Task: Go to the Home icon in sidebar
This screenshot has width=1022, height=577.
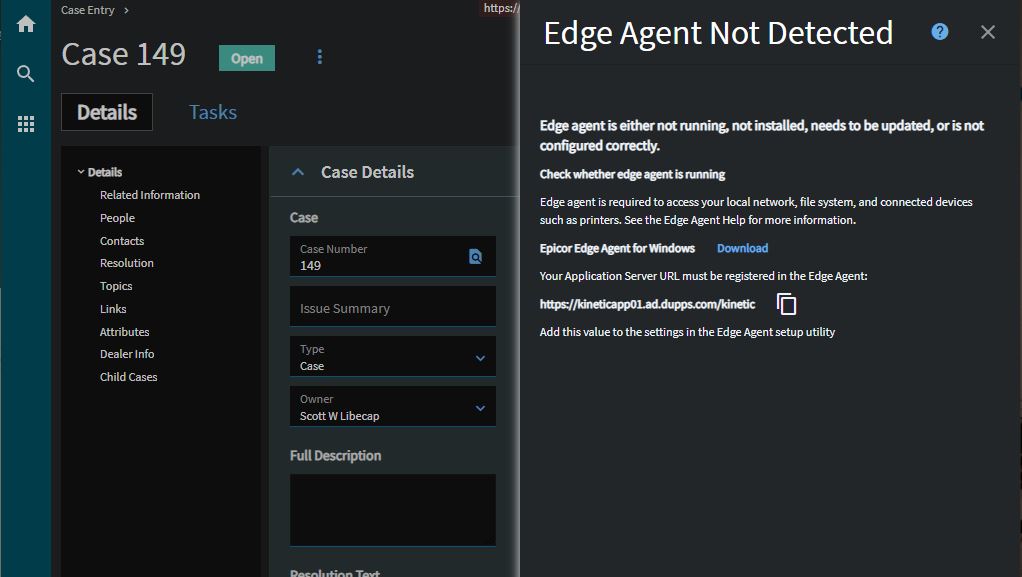Action: (x=25, y=24)
